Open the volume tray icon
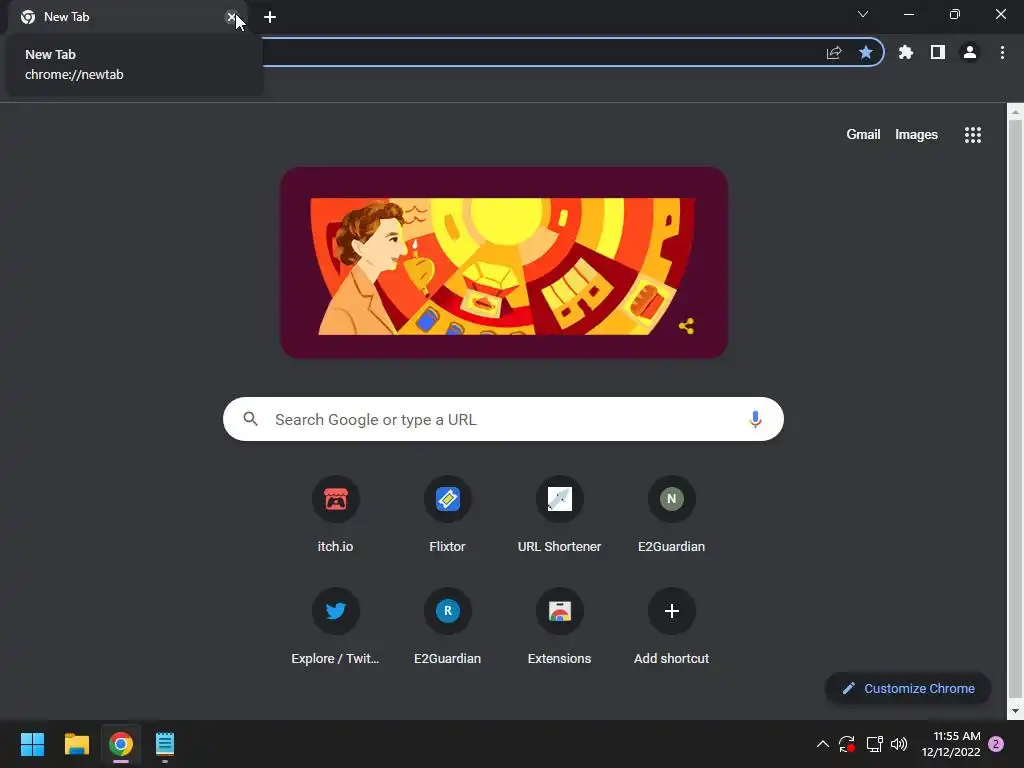The image size is (1024, 768). point(899,744)
